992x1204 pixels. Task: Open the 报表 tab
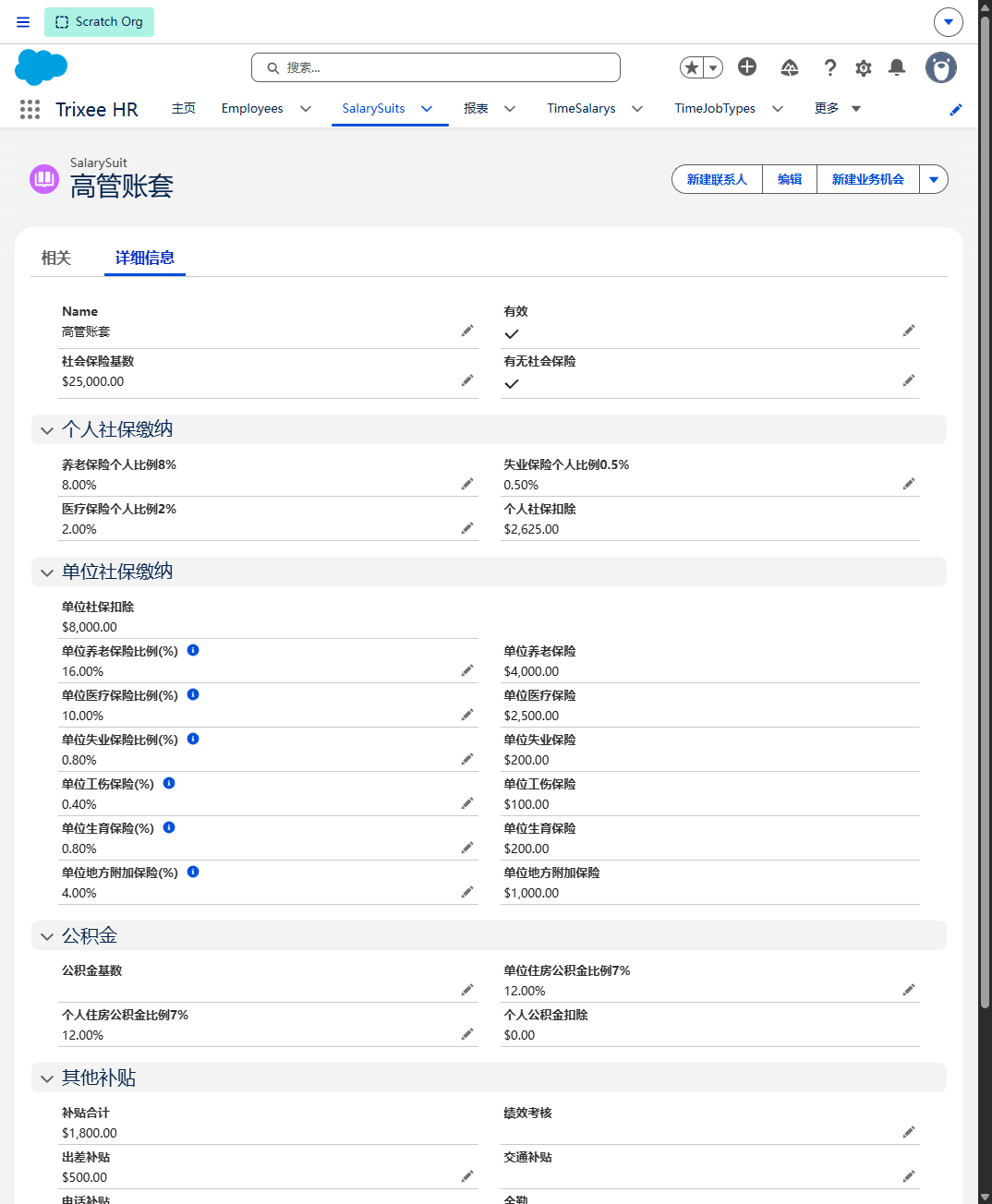tap(476, 109)
